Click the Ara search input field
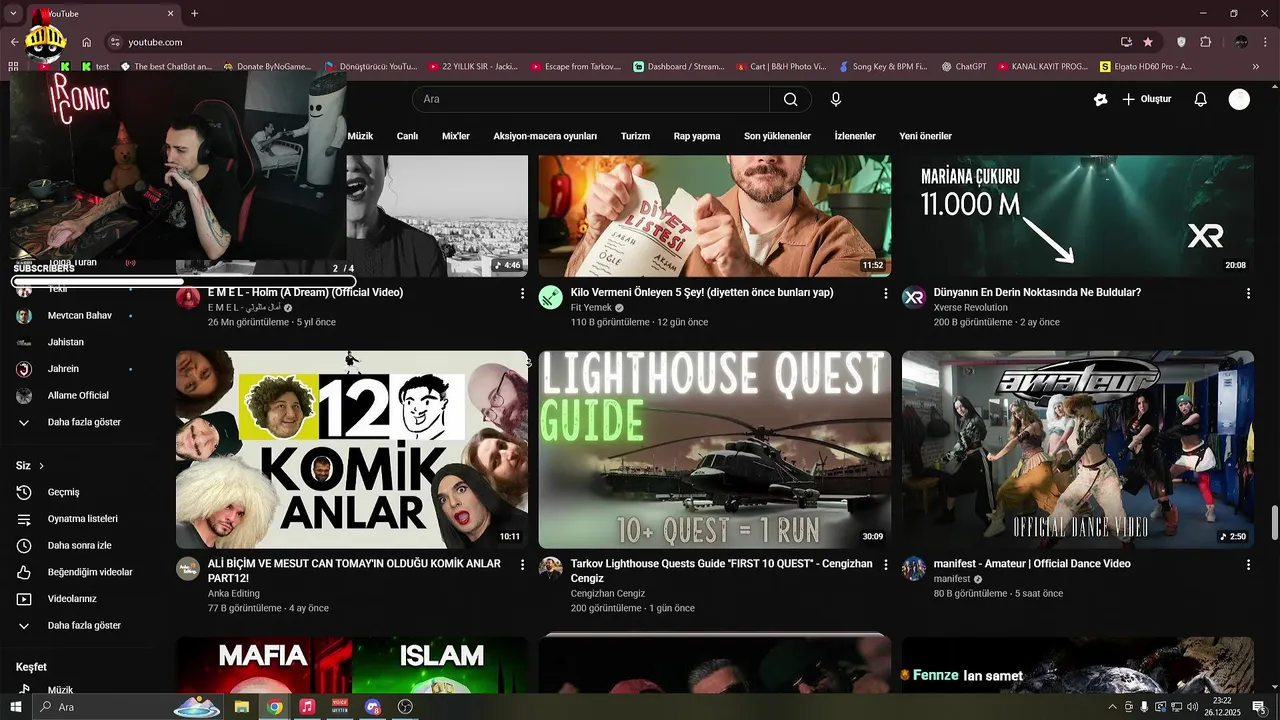Viewport: 1280px width, 720px height. click(x=590, y=99)
